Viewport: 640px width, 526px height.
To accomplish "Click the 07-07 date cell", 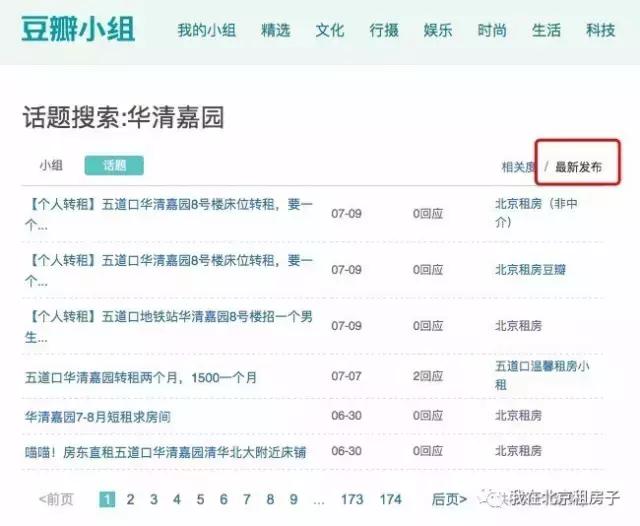I will pos(346,376).
